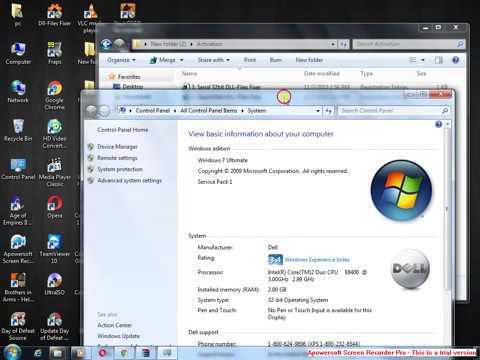Open Internet Explorer from the taskbar
The height and width of the screenshot is (360, 480).
tap(38, 353)
